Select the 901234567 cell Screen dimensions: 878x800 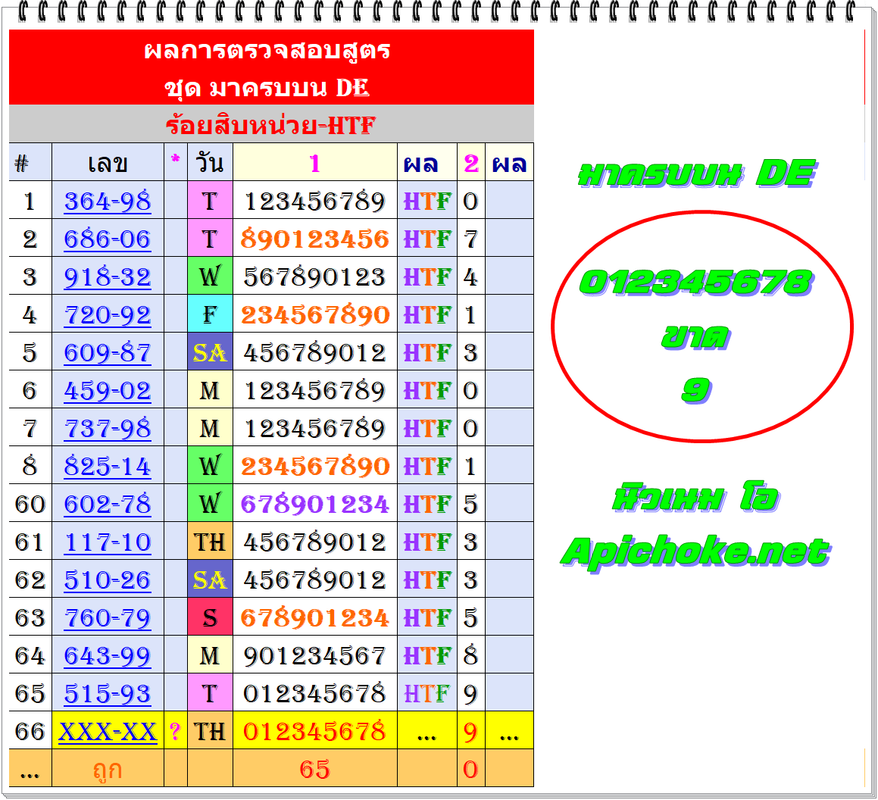click(315, 656)
